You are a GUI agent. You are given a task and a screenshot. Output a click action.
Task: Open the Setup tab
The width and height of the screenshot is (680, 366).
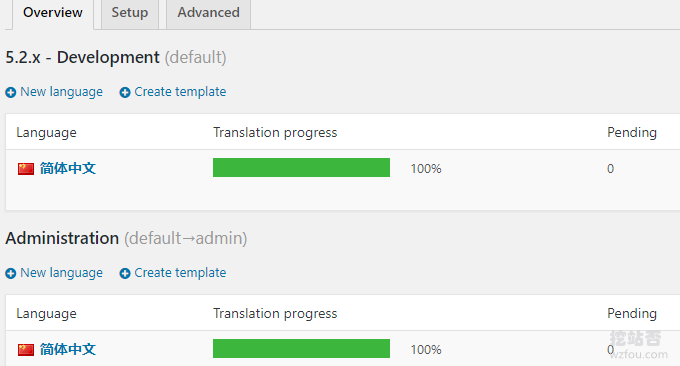tap(130, 13)
